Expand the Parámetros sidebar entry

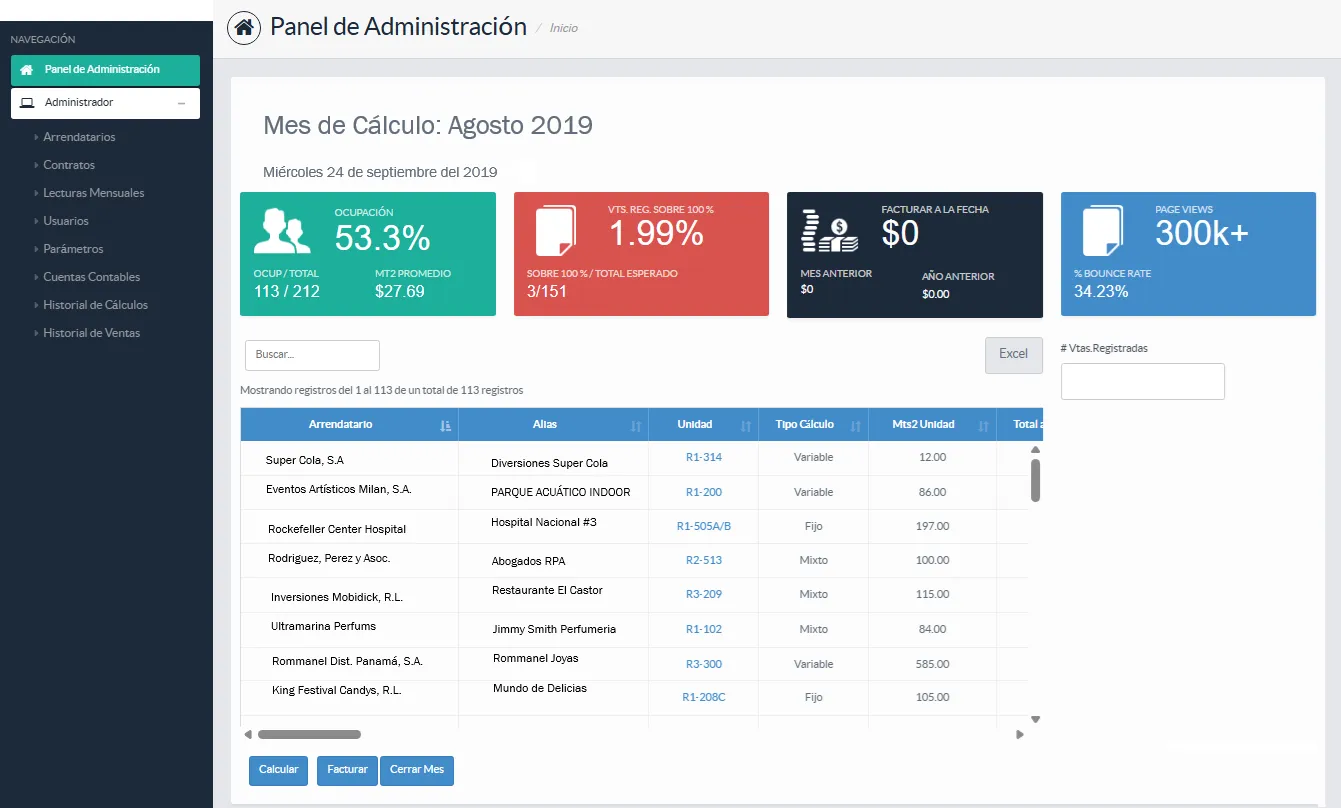[72, 249]
